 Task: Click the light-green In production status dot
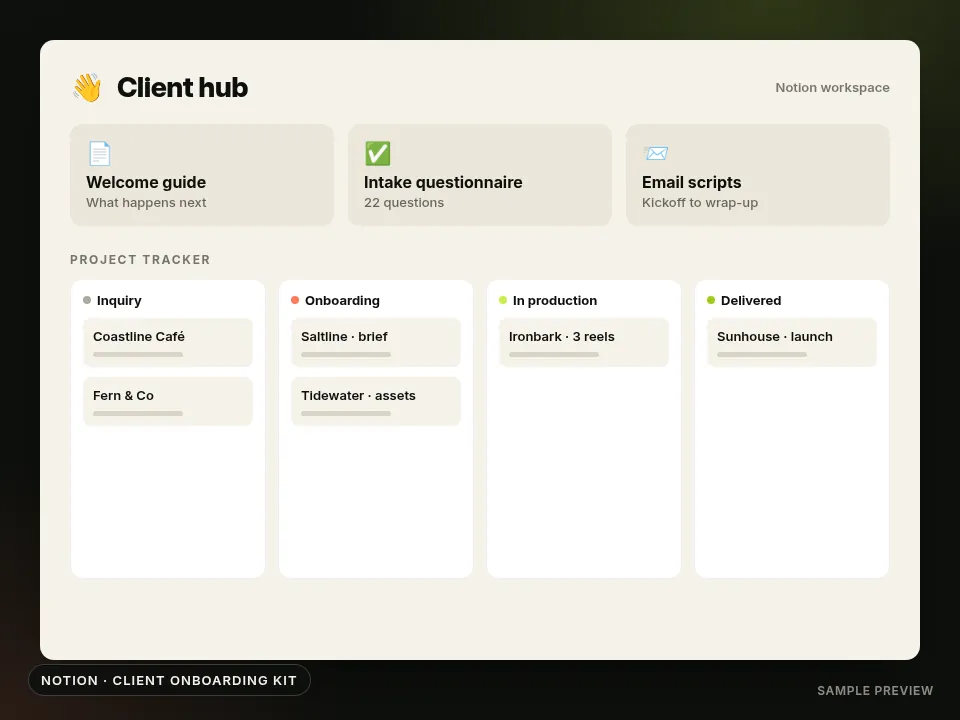(503, 300)
